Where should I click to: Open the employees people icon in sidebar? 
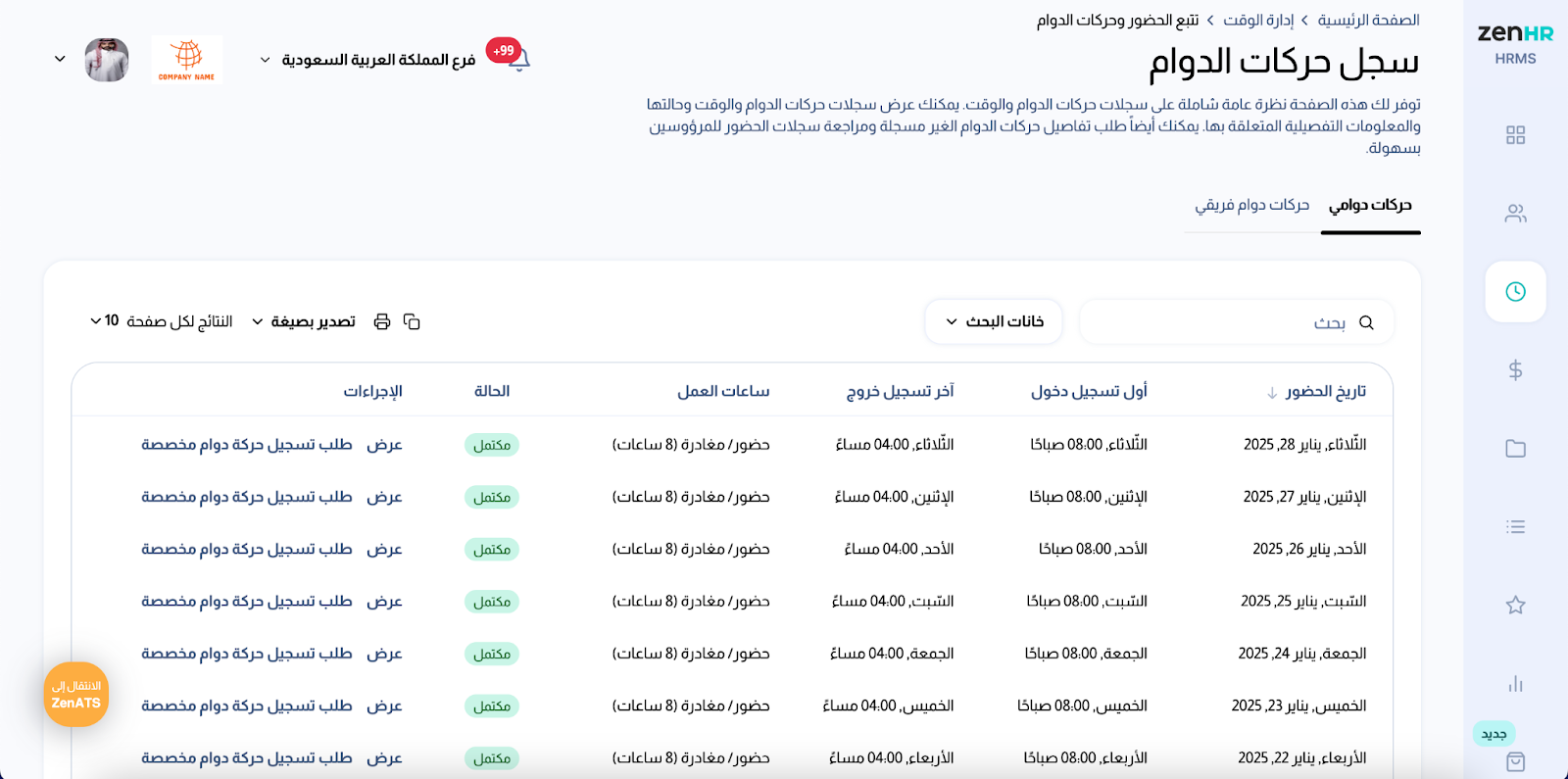(x=1515, y=214)
